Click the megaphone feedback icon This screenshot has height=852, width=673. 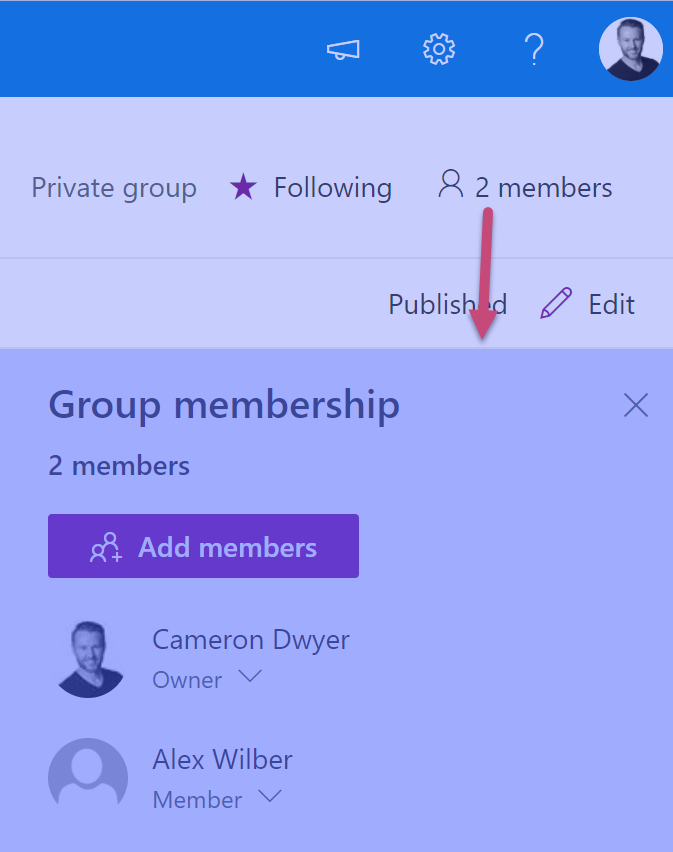point(343,49)
